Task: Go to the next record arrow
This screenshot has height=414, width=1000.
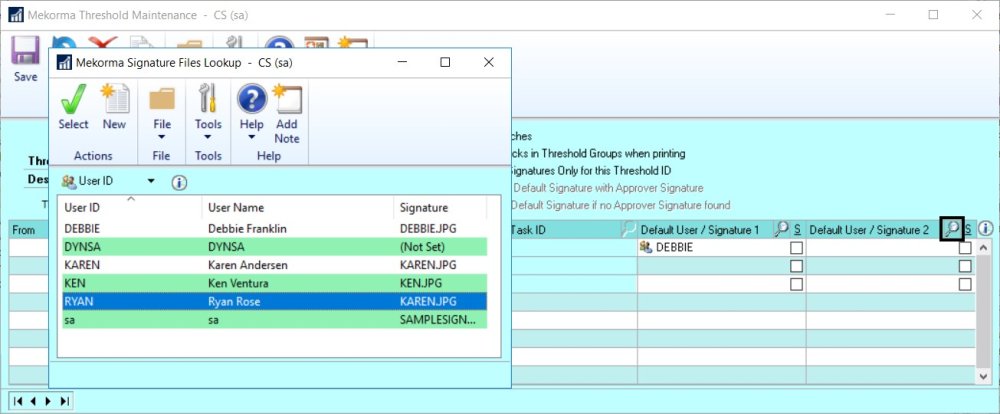Action: click(49, 401)
